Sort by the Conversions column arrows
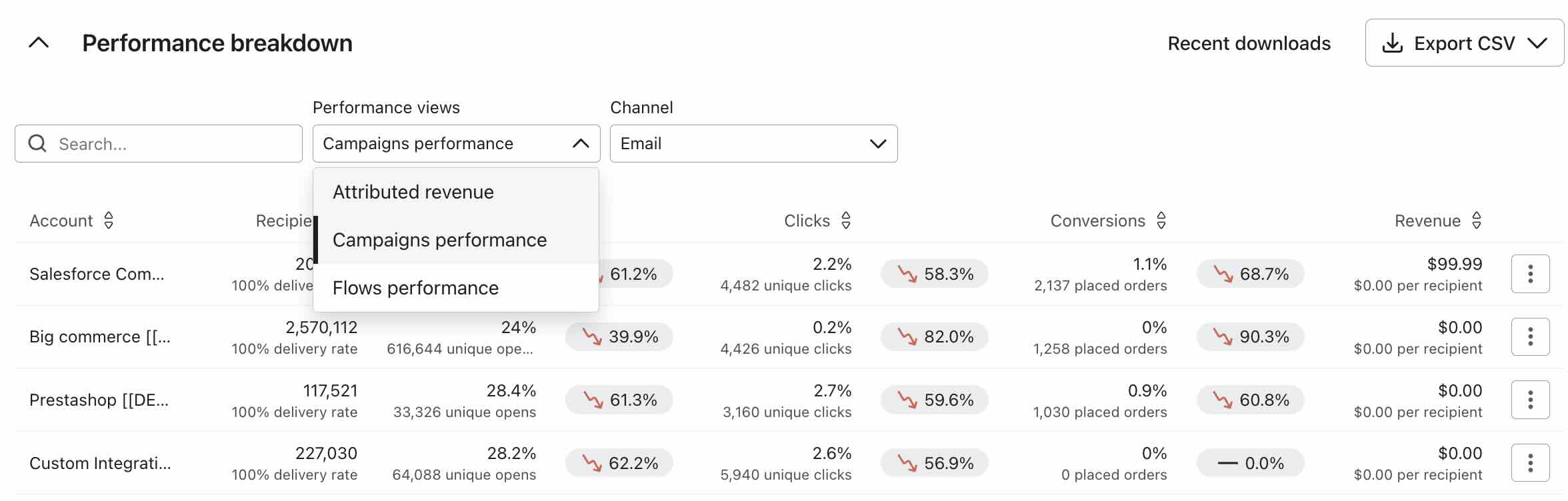 pyautogui.click(x=1161, y=221)
